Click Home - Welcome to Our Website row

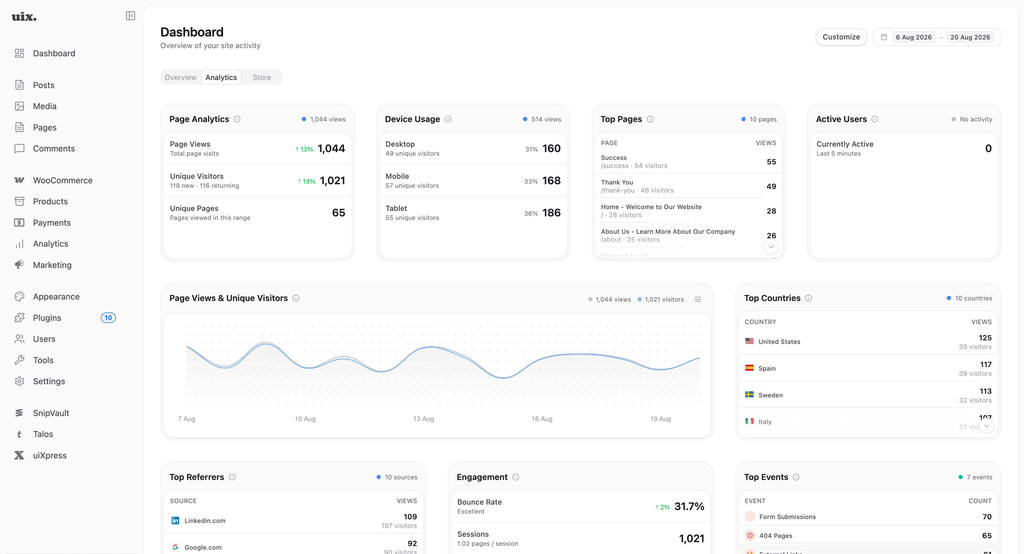[x=688, y=210]
